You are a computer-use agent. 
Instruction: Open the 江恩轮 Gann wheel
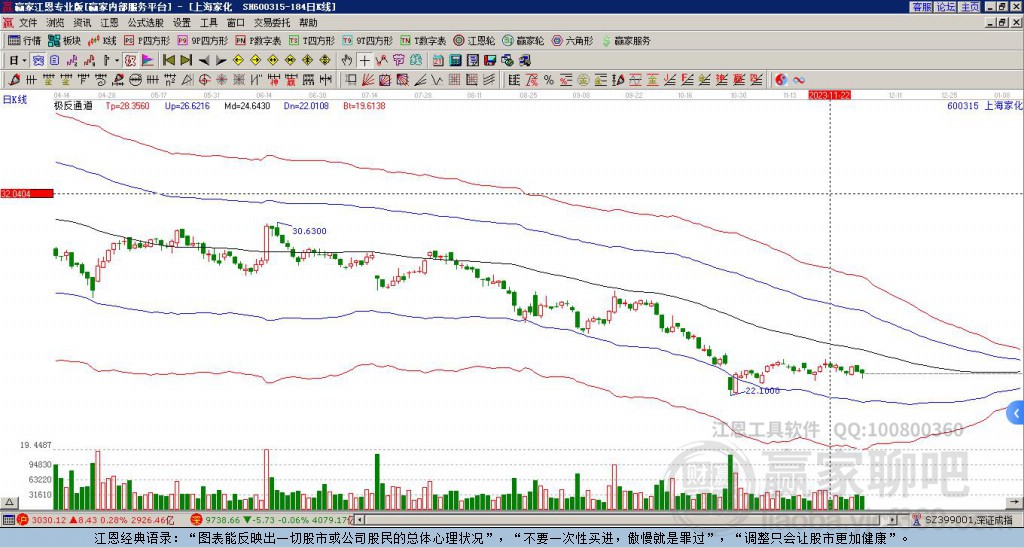474,40
